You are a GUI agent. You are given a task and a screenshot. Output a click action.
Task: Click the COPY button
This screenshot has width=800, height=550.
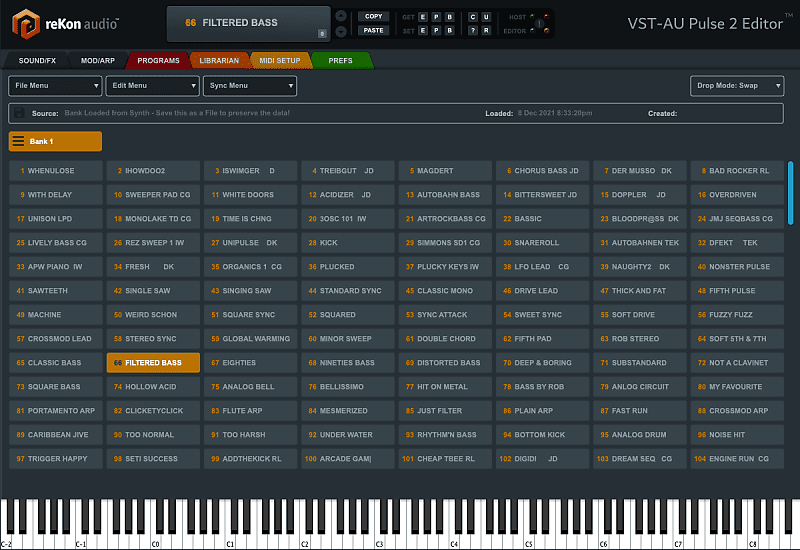(373, 17)
